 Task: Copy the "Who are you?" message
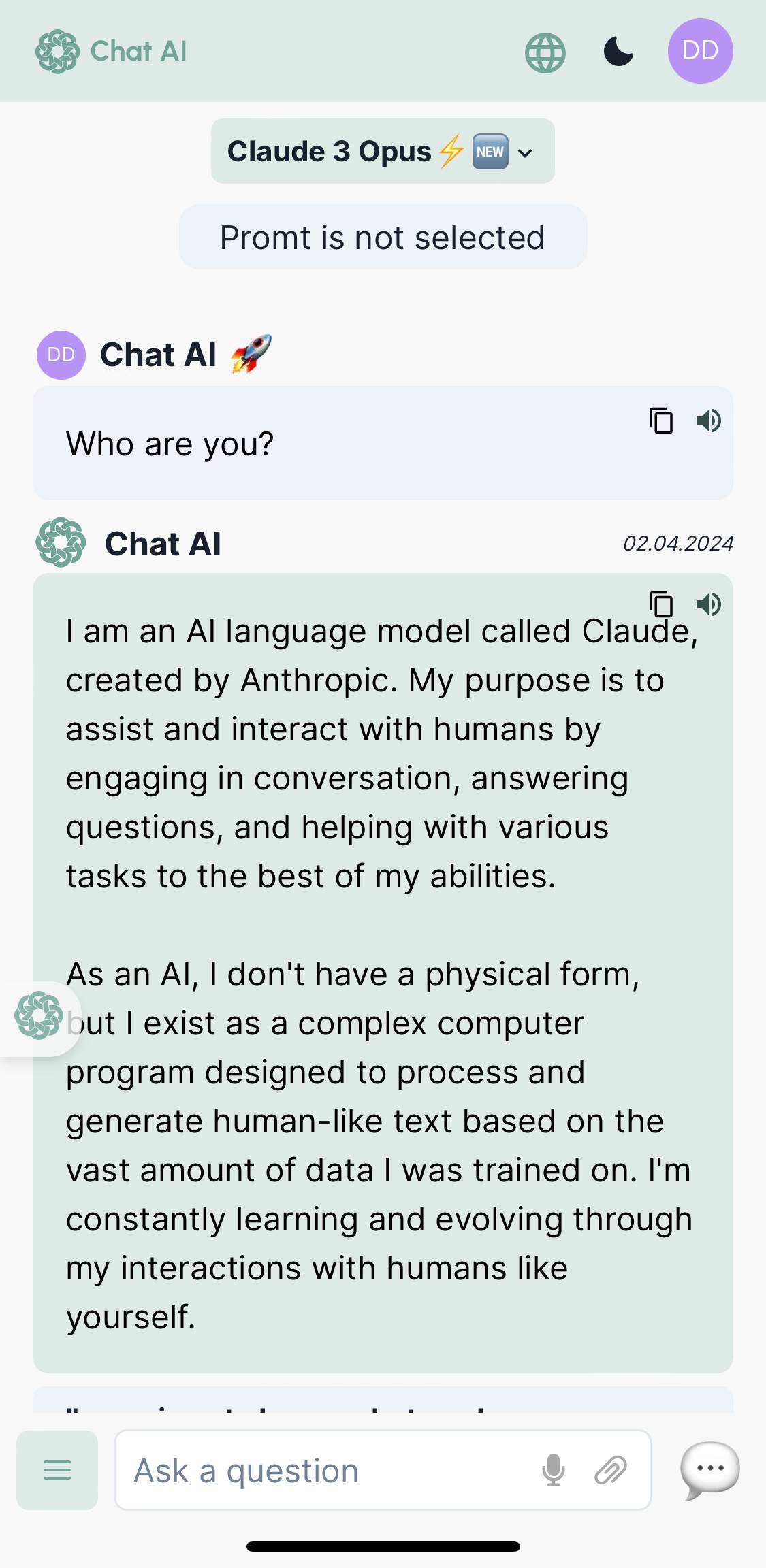point(661,421)
